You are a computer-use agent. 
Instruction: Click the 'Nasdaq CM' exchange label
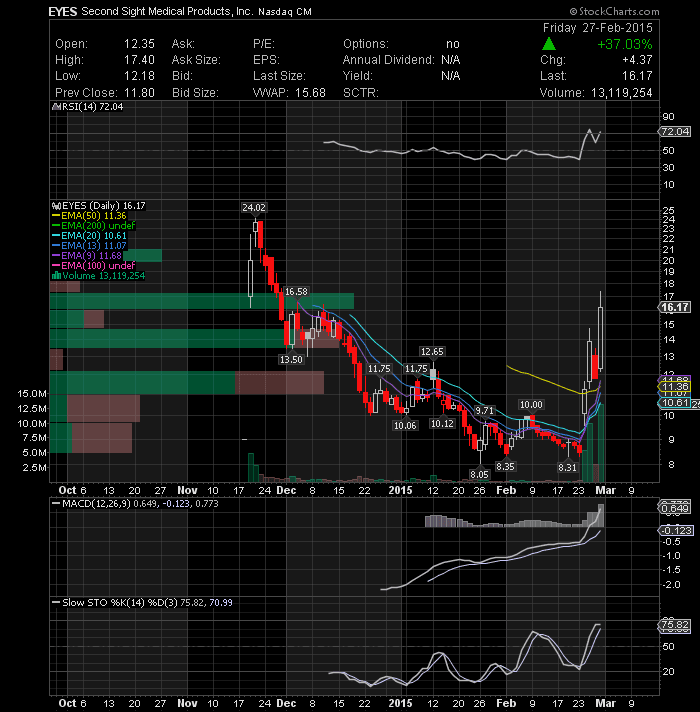(x=285, y=12)
